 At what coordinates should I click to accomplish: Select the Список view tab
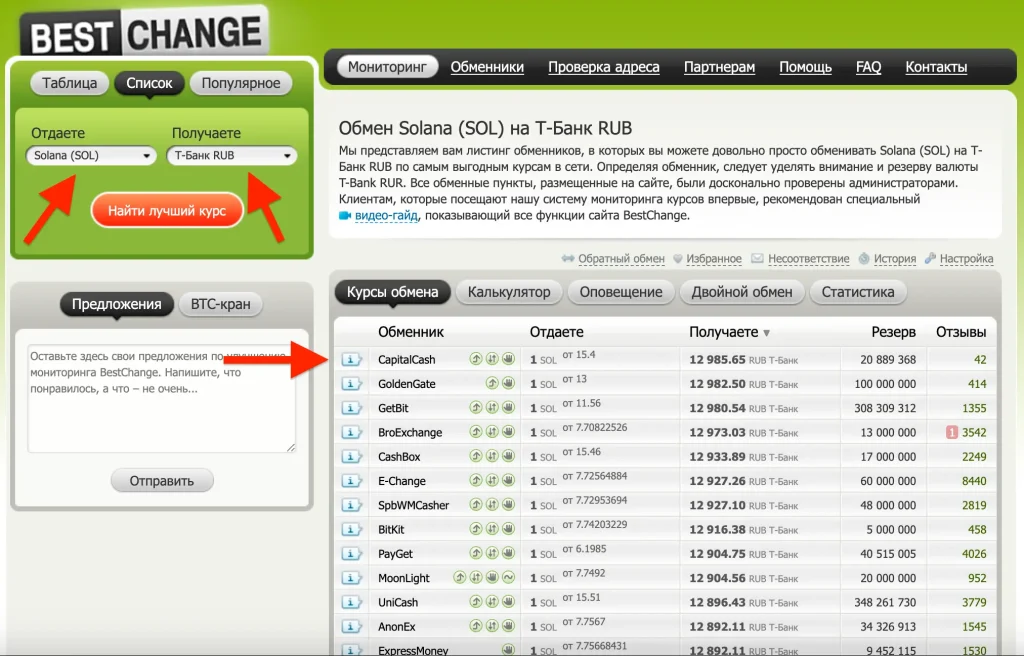149,83
